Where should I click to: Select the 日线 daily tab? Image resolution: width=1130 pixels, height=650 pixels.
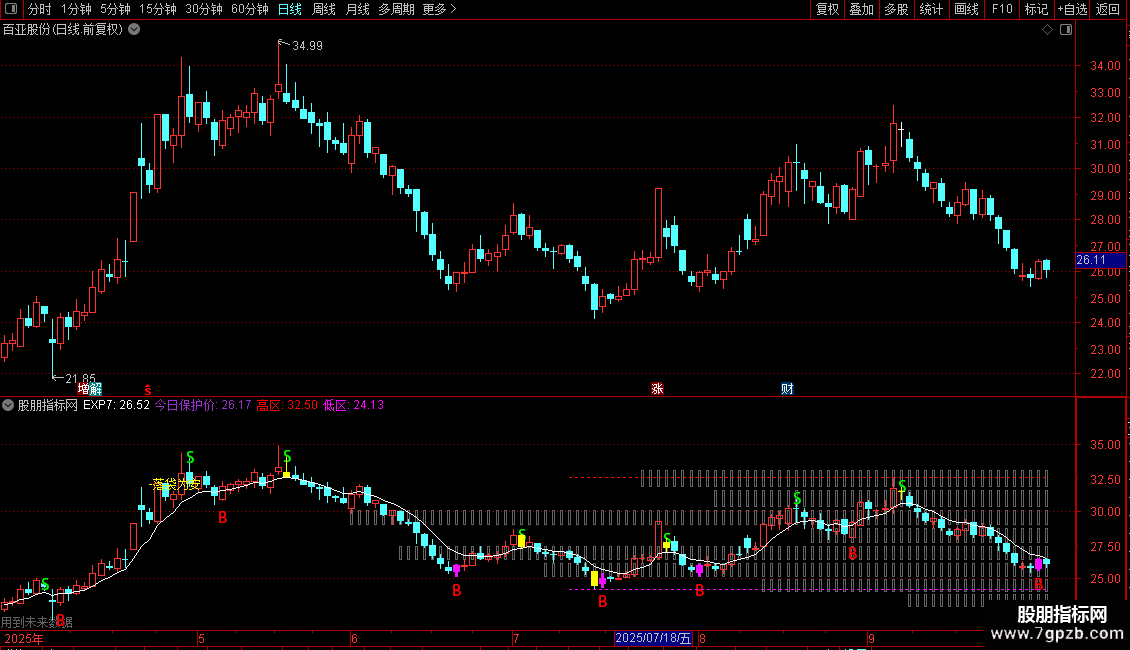click(x=290, y=9)
